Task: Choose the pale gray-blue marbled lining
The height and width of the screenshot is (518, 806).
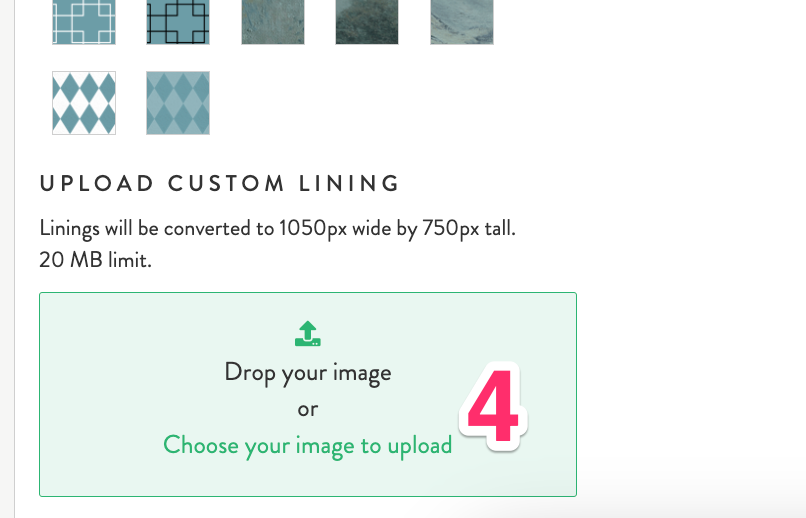Action: [462, 22]
